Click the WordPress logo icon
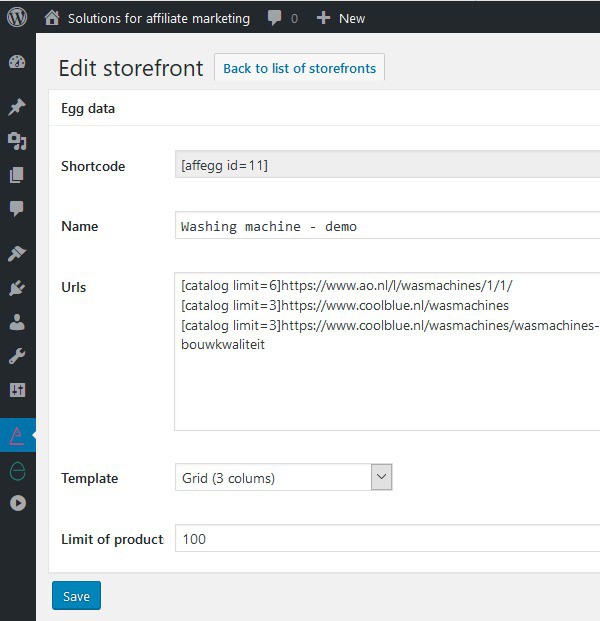The height and width of the screenshot is (621, 600). 18,18
